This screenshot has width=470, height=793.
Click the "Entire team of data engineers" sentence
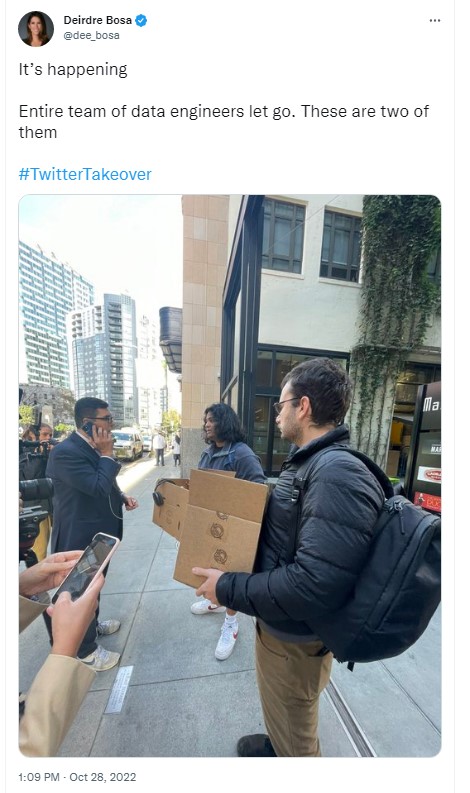point(157,111)
